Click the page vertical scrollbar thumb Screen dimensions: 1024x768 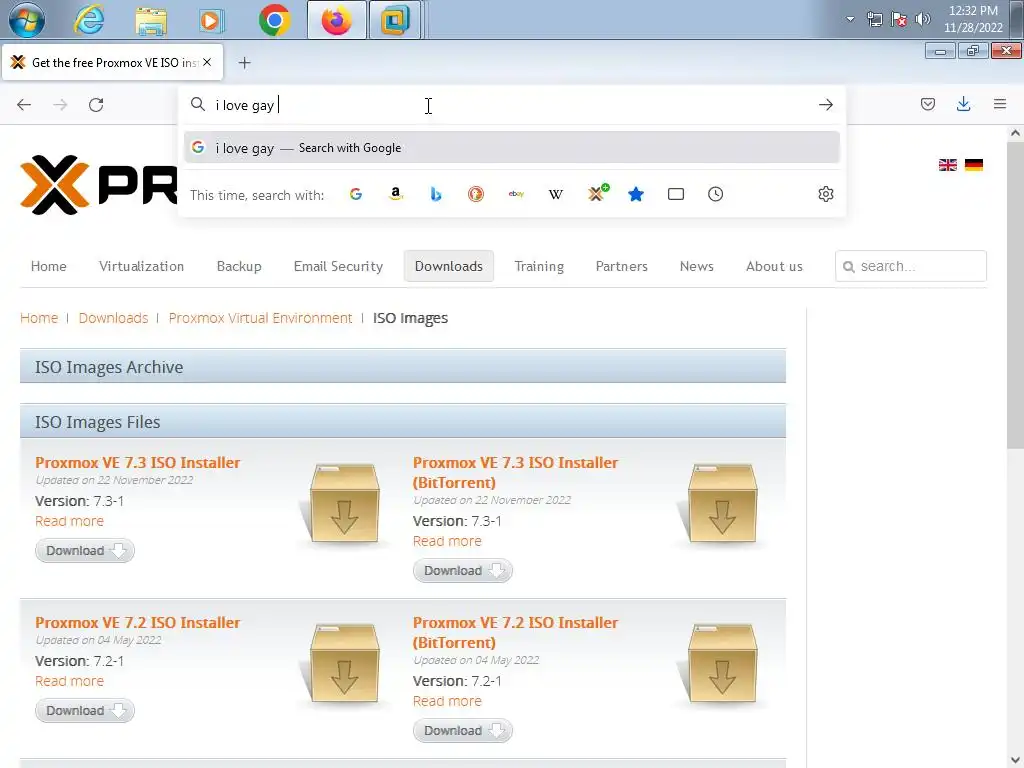tap(1015, 294)
